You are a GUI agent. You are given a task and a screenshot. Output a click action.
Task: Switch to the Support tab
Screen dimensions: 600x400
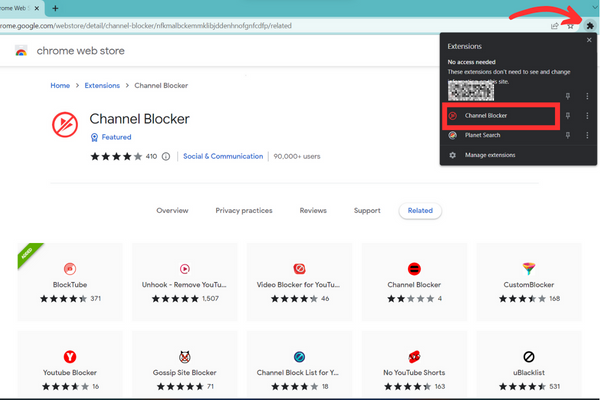click(367, 211)
